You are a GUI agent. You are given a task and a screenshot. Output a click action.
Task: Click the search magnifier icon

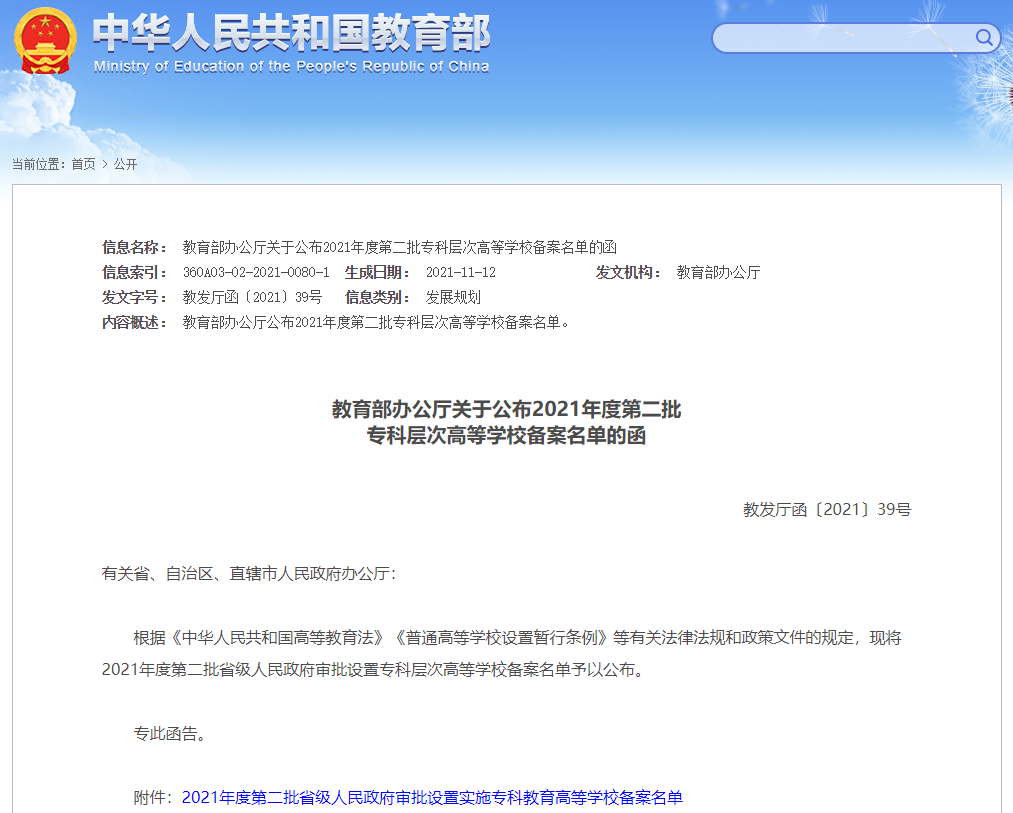pyautogui.click(x=983, y=37)
